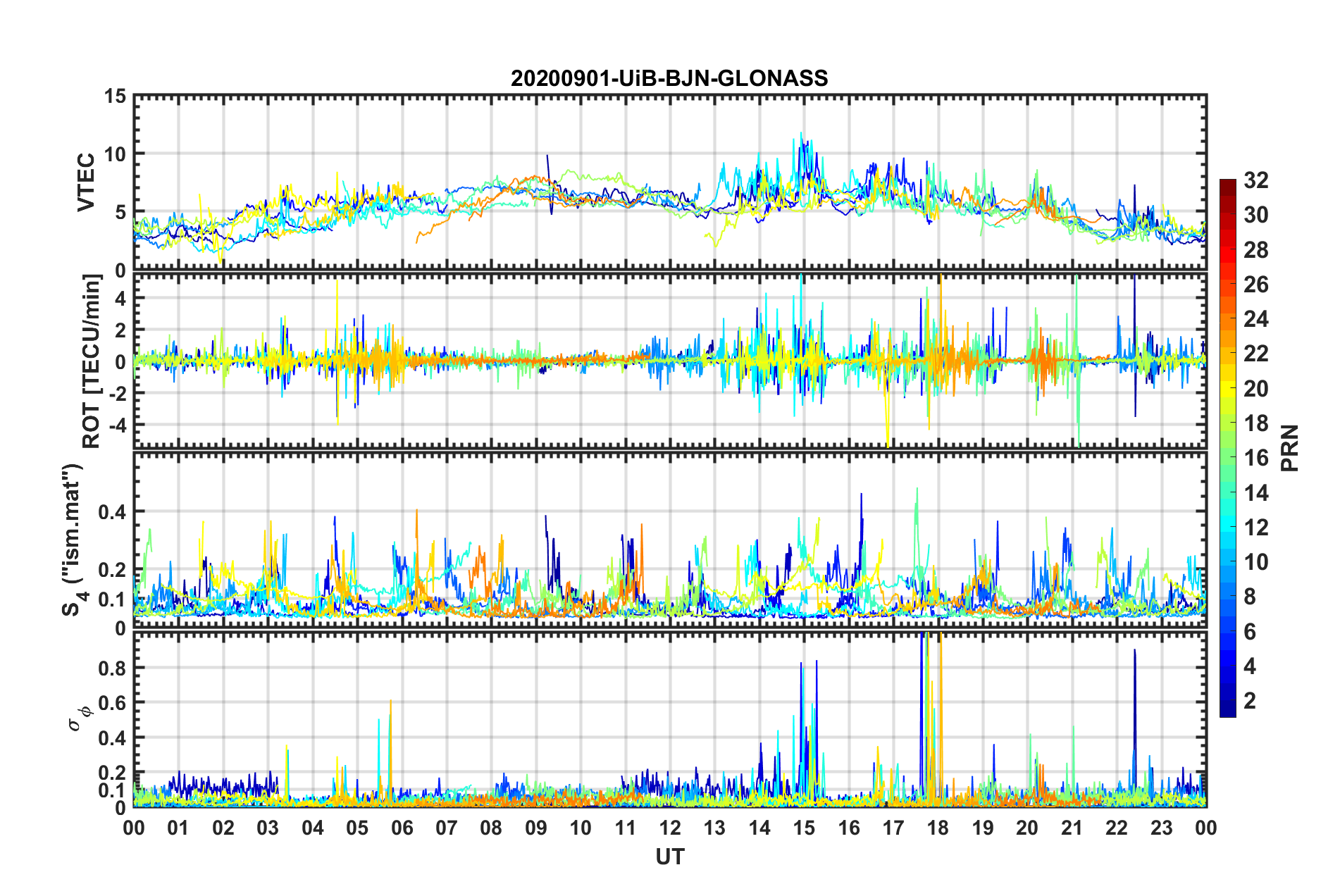Click the colorbar tick label 24
The width and height of the screenshot is (1340, 896).
tap(1255, 319)
